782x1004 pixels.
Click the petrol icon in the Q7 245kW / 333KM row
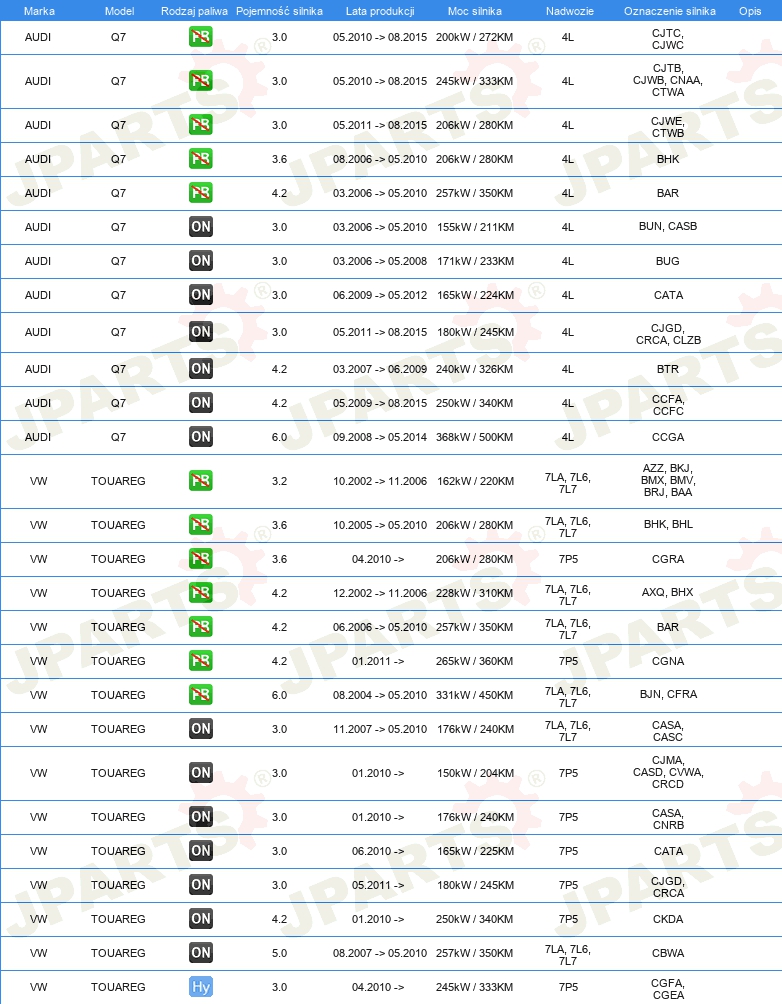(200, 81)
